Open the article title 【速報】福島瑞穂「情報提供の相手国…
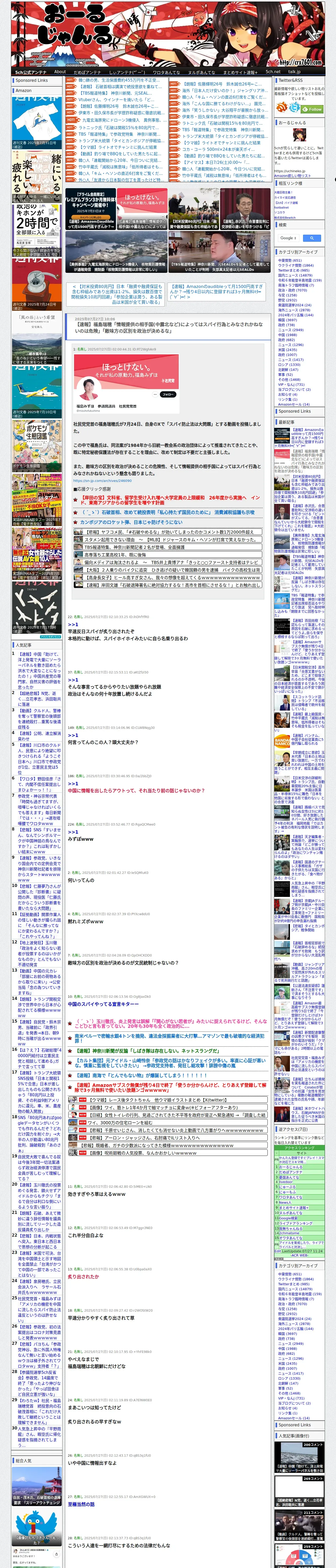 click(169, 327)
